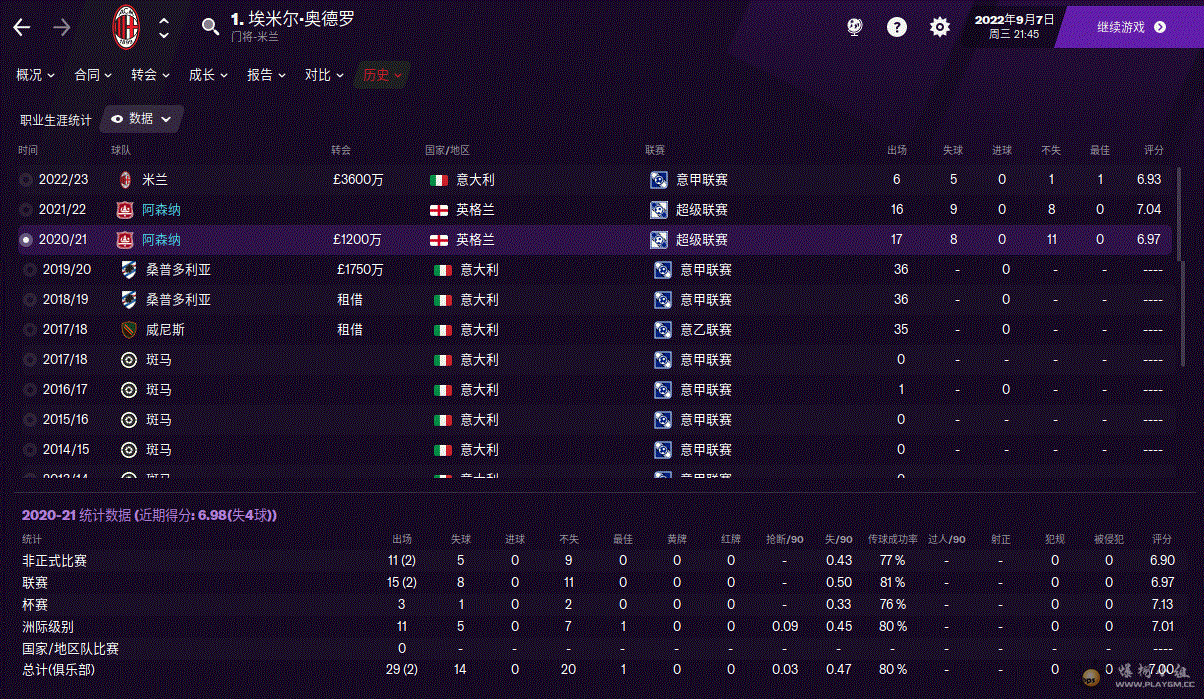Click the world globe icon in header
This screenshot has height=699, width=1204.
click(x=855, y=27)
